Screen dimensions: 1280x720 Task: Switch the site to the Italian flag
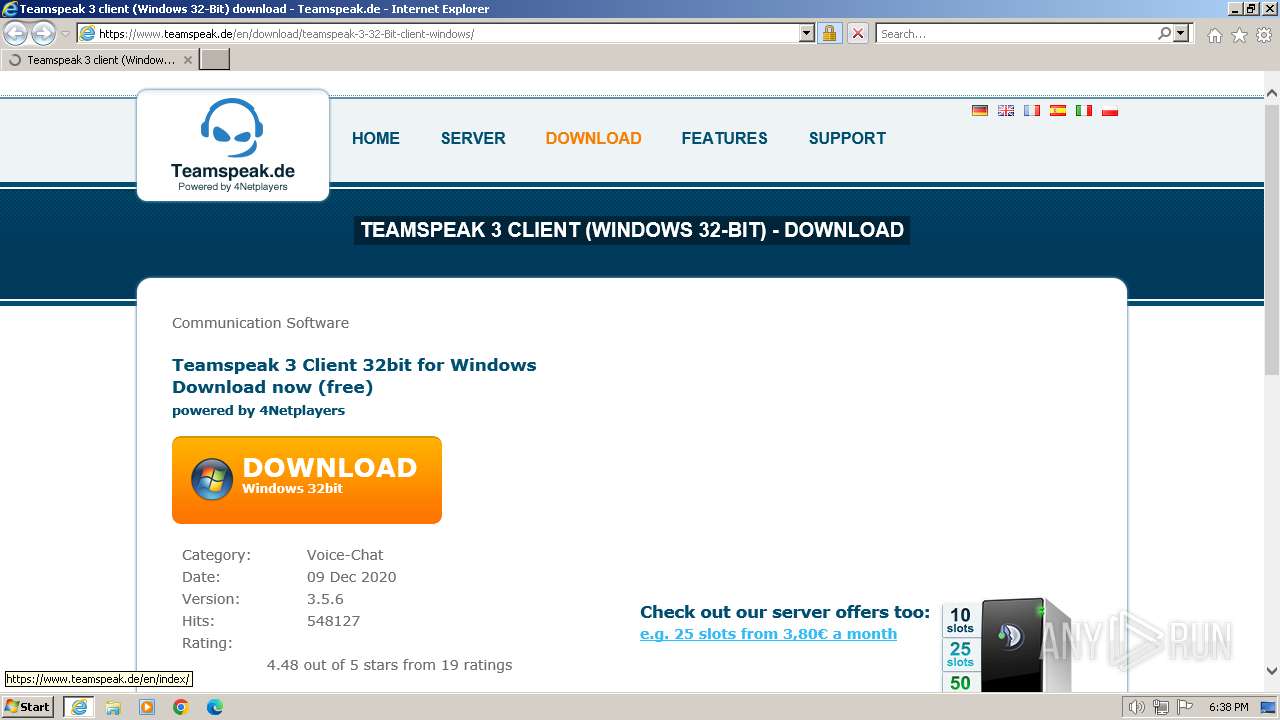[1084, 111]
